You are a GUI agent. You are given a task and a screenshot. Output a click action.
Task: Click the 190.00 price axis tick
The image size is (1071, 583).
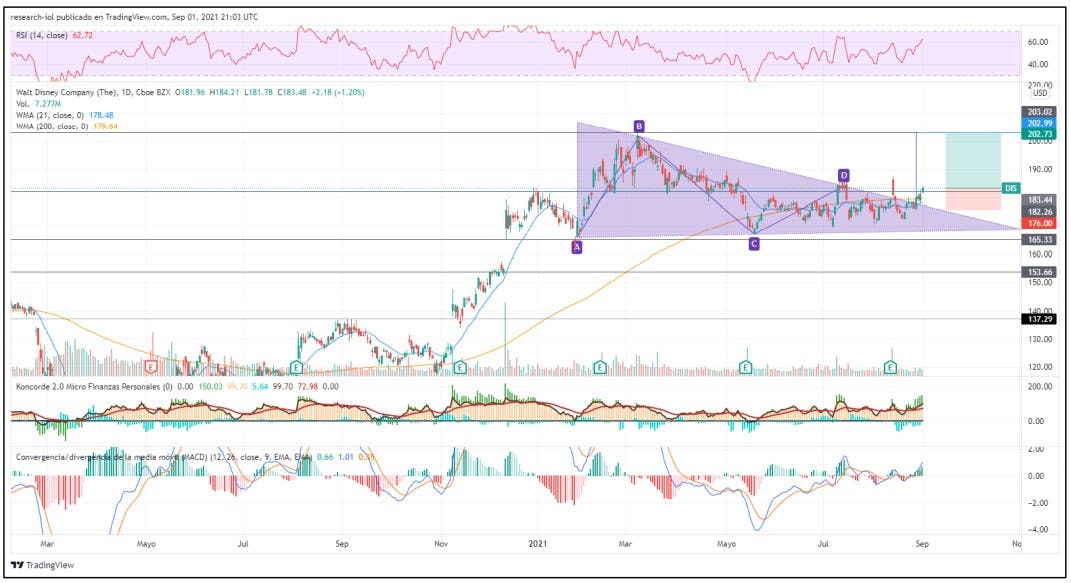[1038, 169]
